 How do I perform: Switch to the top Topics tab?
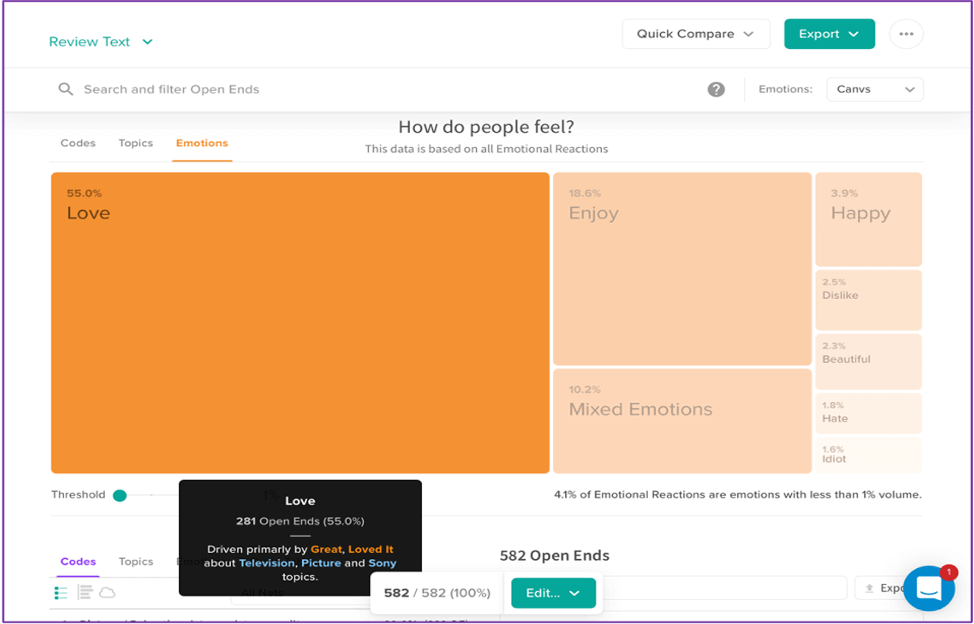tap(135, 143)
